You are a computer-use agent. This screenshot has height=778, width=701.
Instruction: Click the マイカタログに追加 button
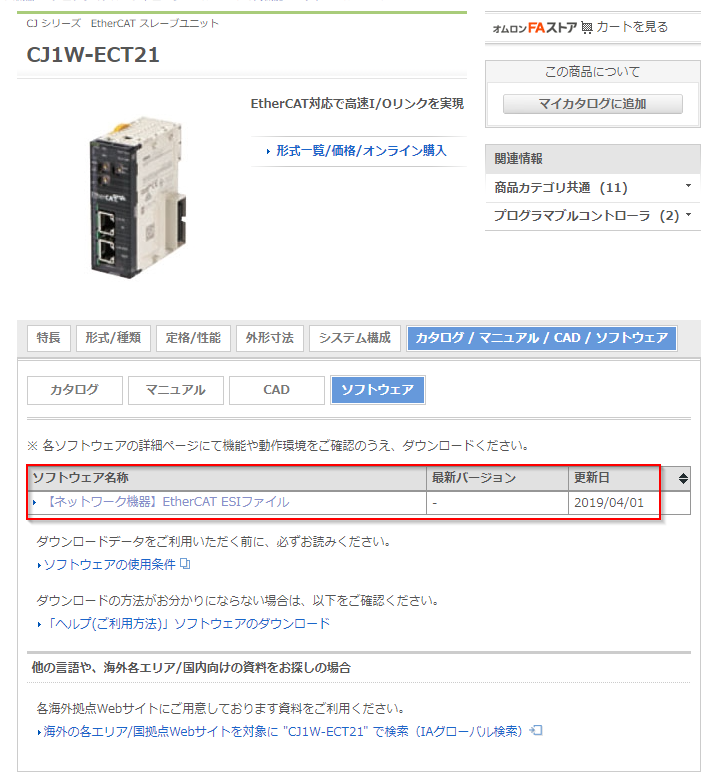click(x=592, y=104)
